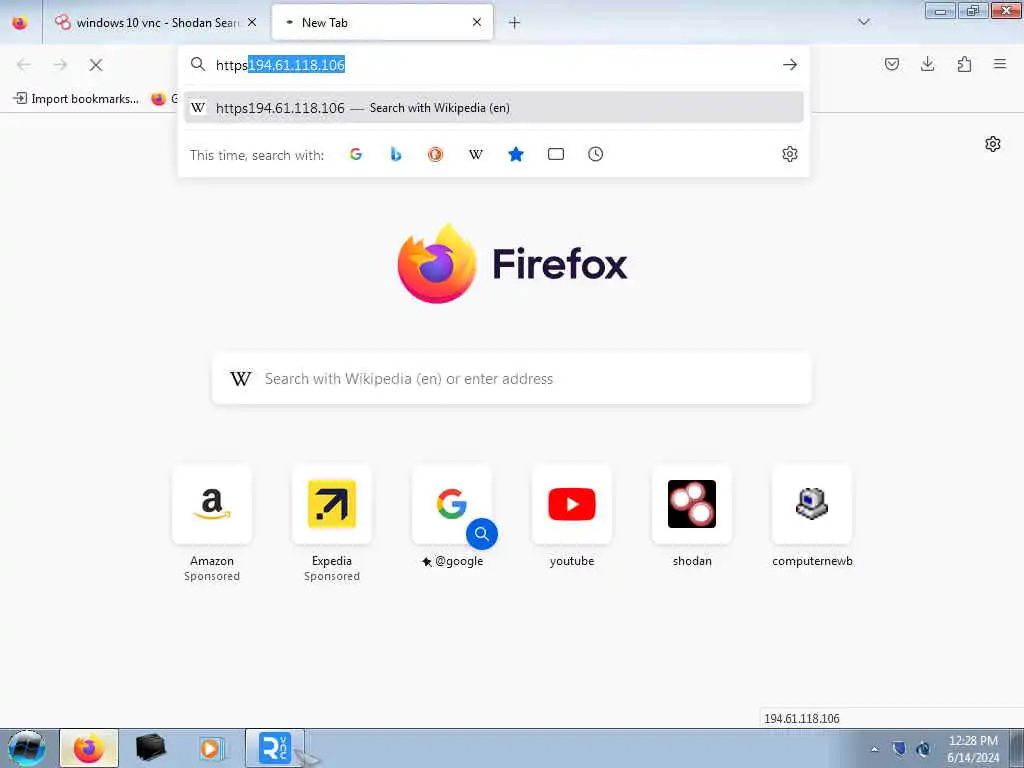
Task: Stop loading the page via X button
Action: [x=96, y=65]
